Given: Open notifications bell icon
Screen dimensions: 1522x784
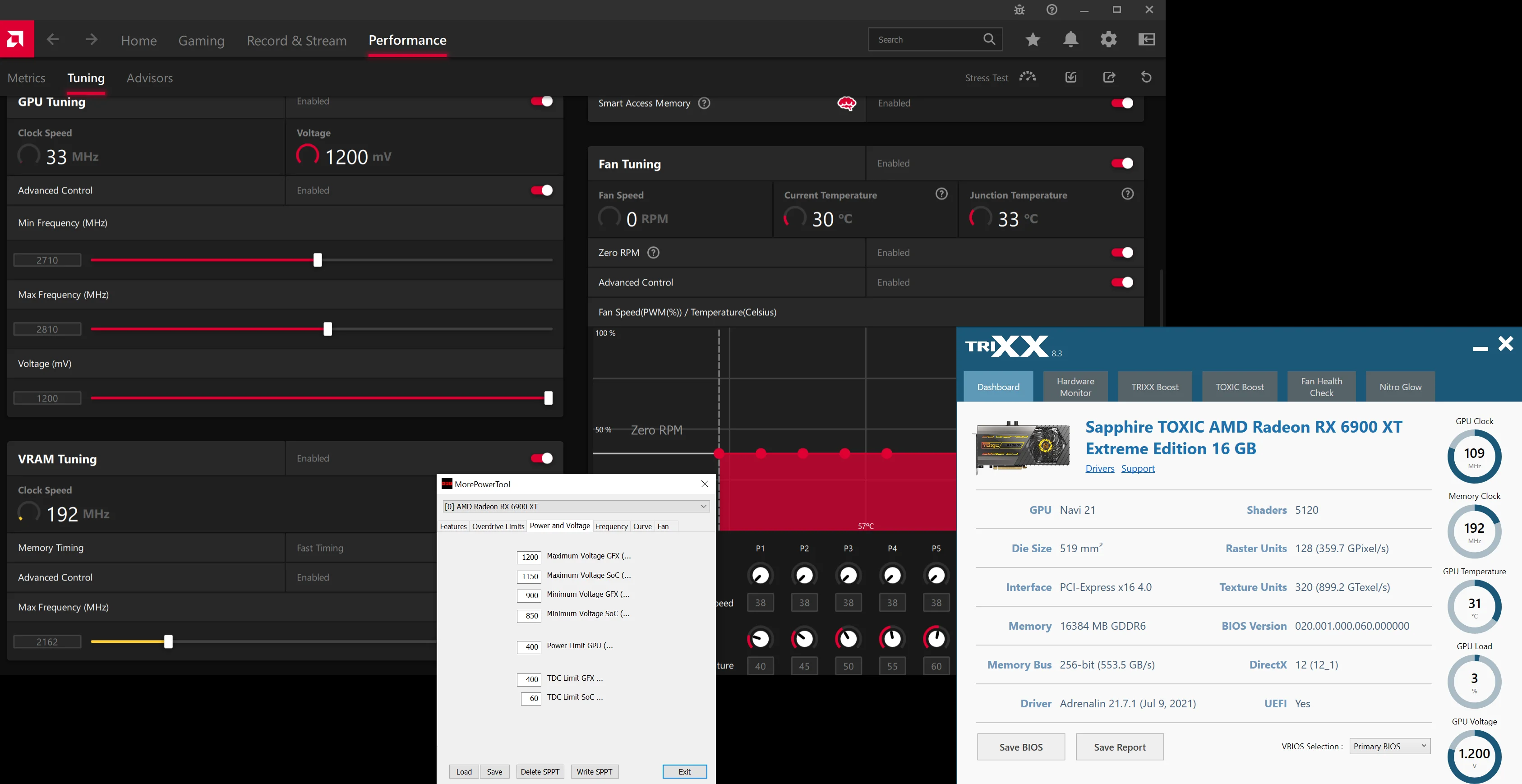Looking at the screenshot, I should coord(1070,40).
